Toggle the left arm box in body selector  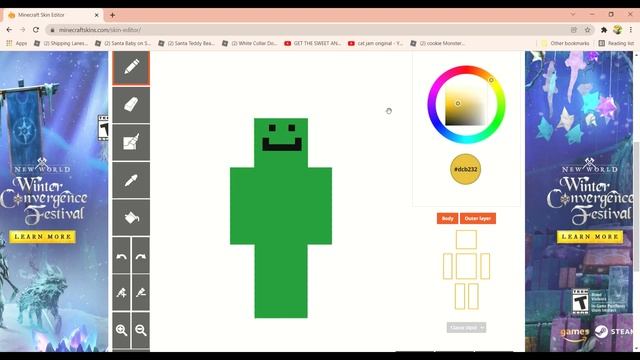click(x=448, y=266)
